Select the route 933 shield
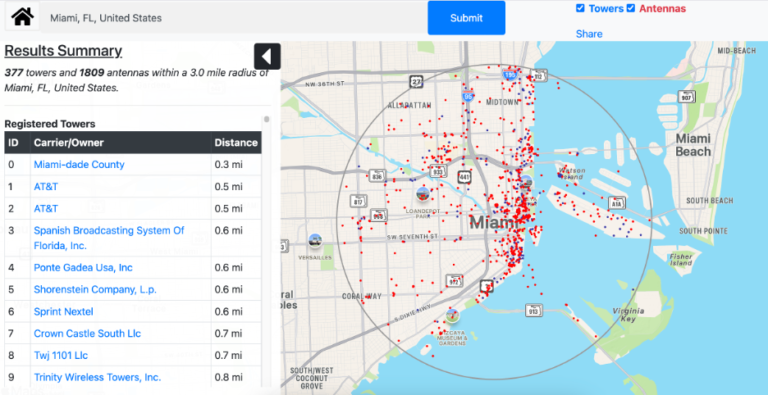The image size is (768, 395). (438, 171)
